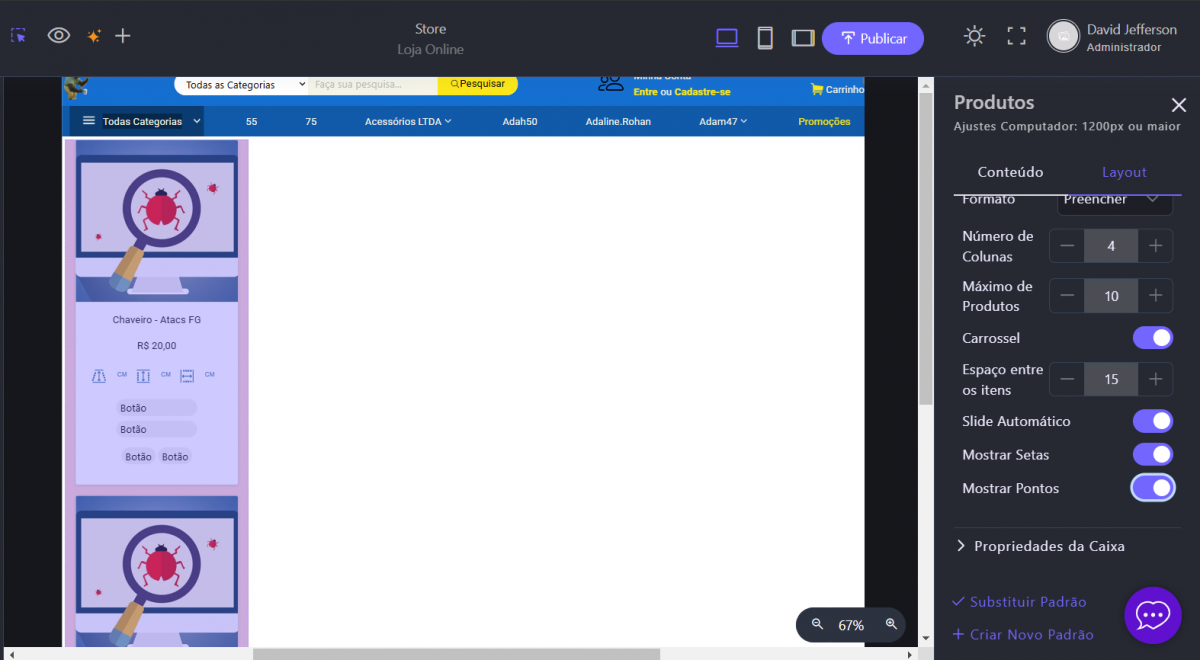The height and width of the screenshot is (660, 1200).
Task: Increase Número de Colunas with plus
Action: tap(1155, 246)
